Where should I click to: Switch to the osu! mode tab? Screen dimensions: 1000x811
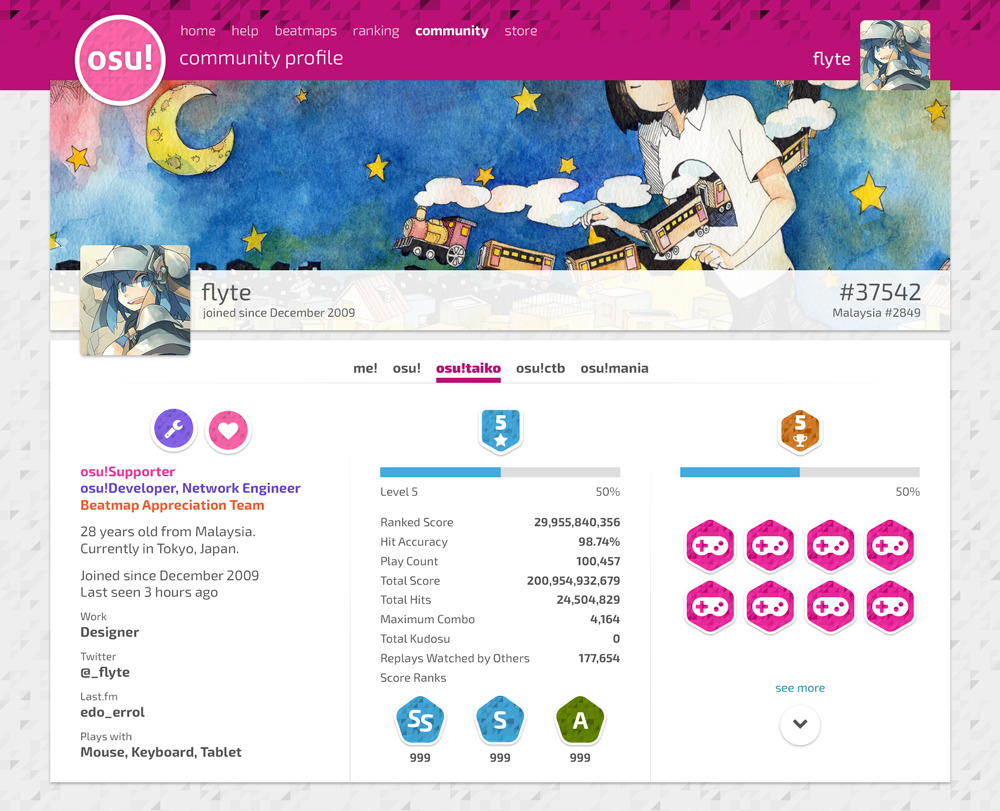(407, 368)
